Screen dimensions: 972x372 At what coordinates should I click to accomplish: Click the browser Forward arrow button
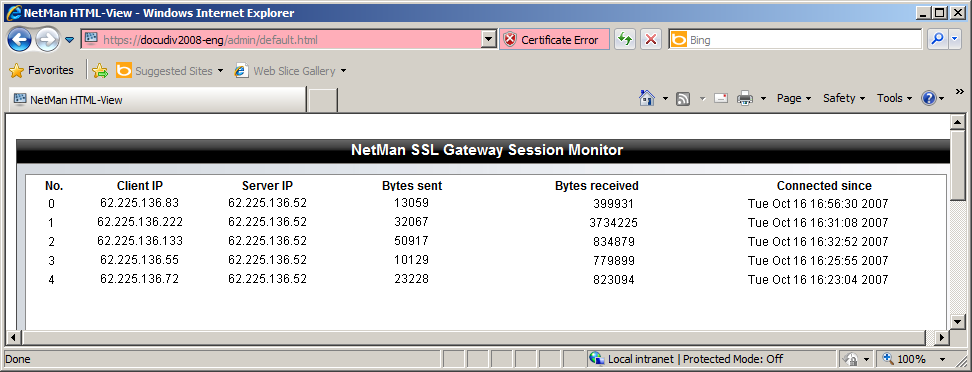coord(47,40)
